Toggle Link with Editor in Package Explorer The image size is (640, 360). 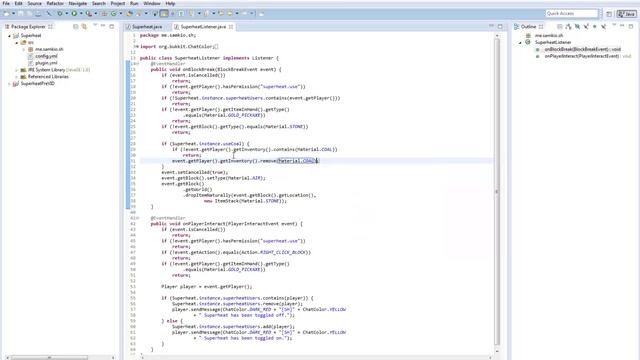click(x=84, y=27)
